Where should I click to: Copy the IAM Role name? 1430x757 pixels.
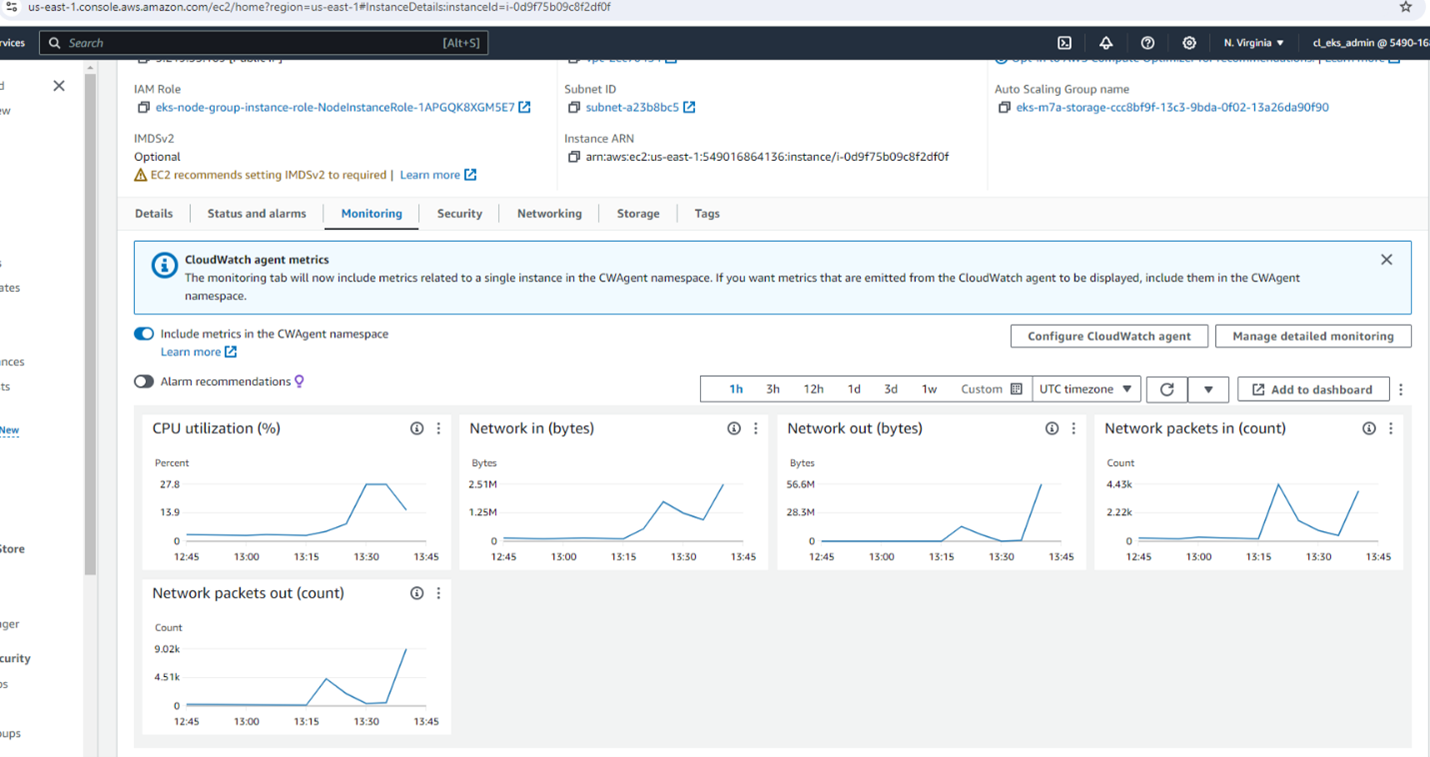click(x=144, y=107)
